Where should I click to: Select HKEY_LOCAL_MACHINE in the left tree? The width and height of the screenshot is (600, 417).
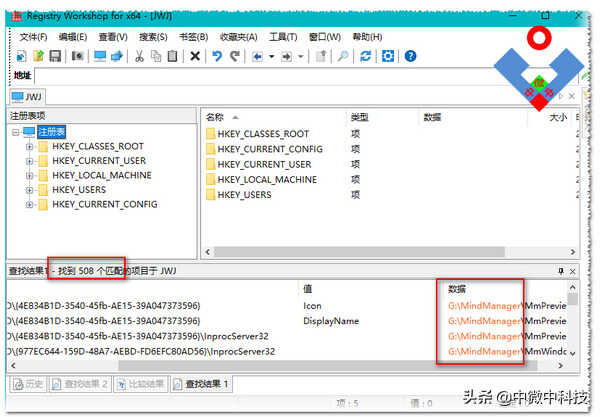[x=102, y=176]
